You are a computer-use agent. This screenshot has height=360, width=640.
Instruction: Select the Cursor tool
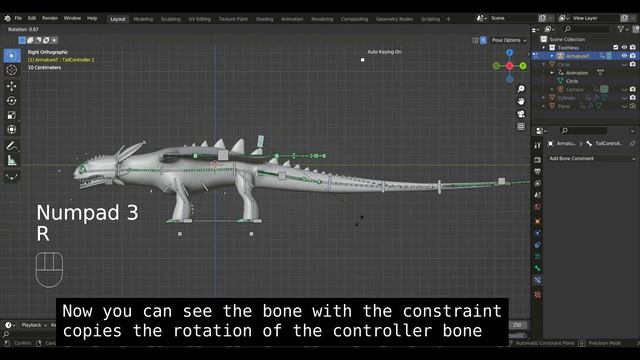[12, 70]
